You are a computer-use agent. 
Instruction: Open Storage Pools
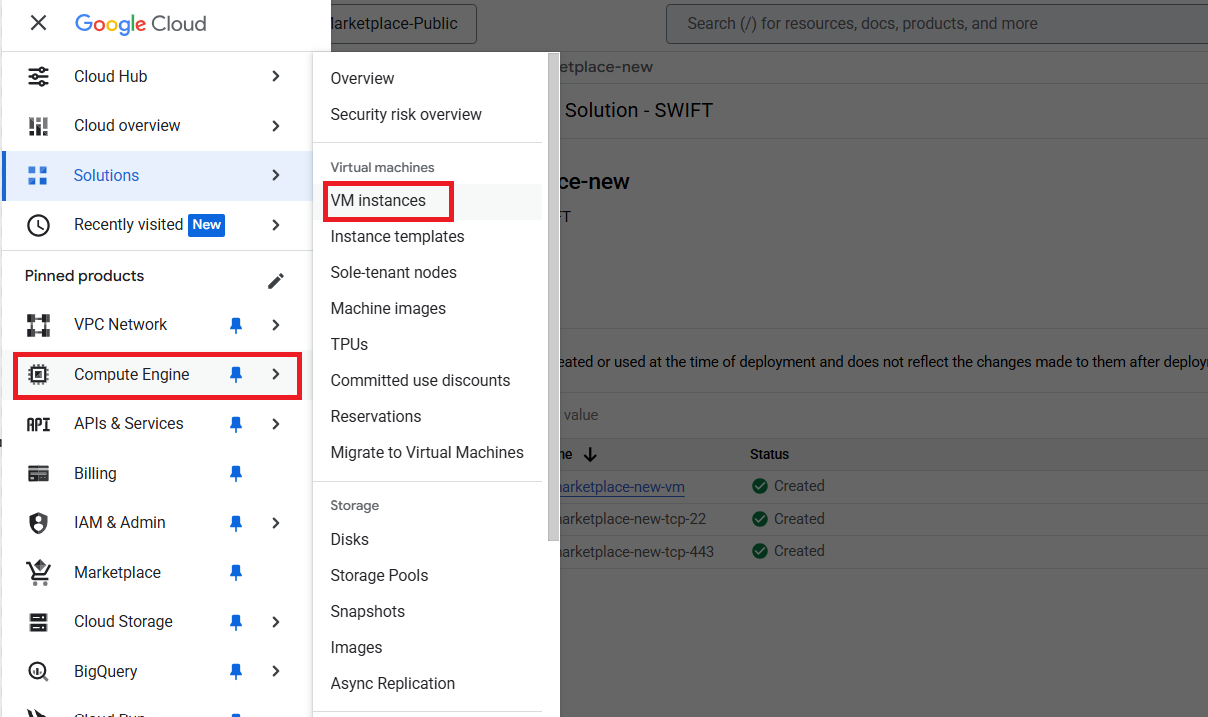tap(379, 575)
